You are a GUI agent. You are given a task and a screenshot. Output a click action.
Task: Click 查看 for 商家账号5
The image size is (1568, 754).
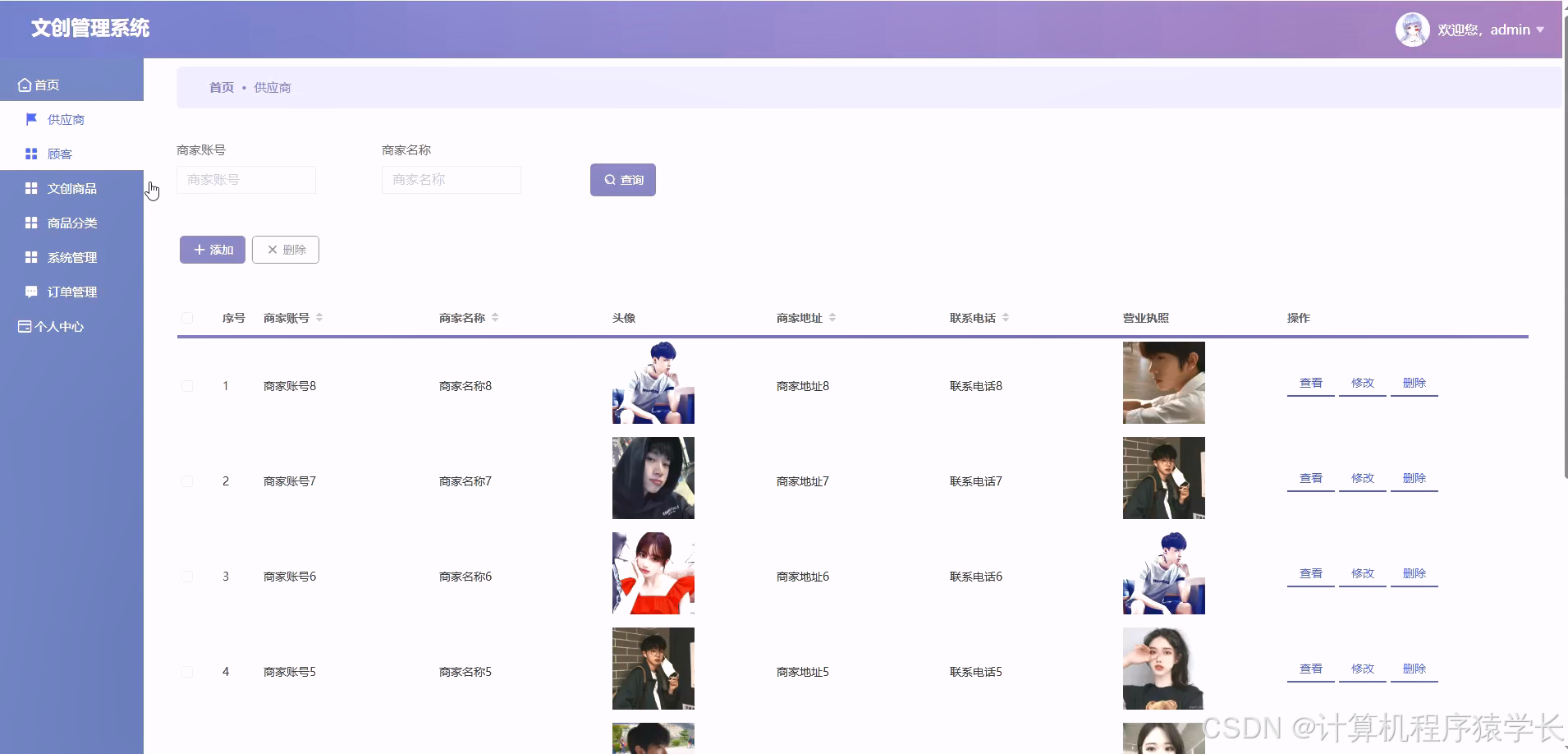(1311, 669)
